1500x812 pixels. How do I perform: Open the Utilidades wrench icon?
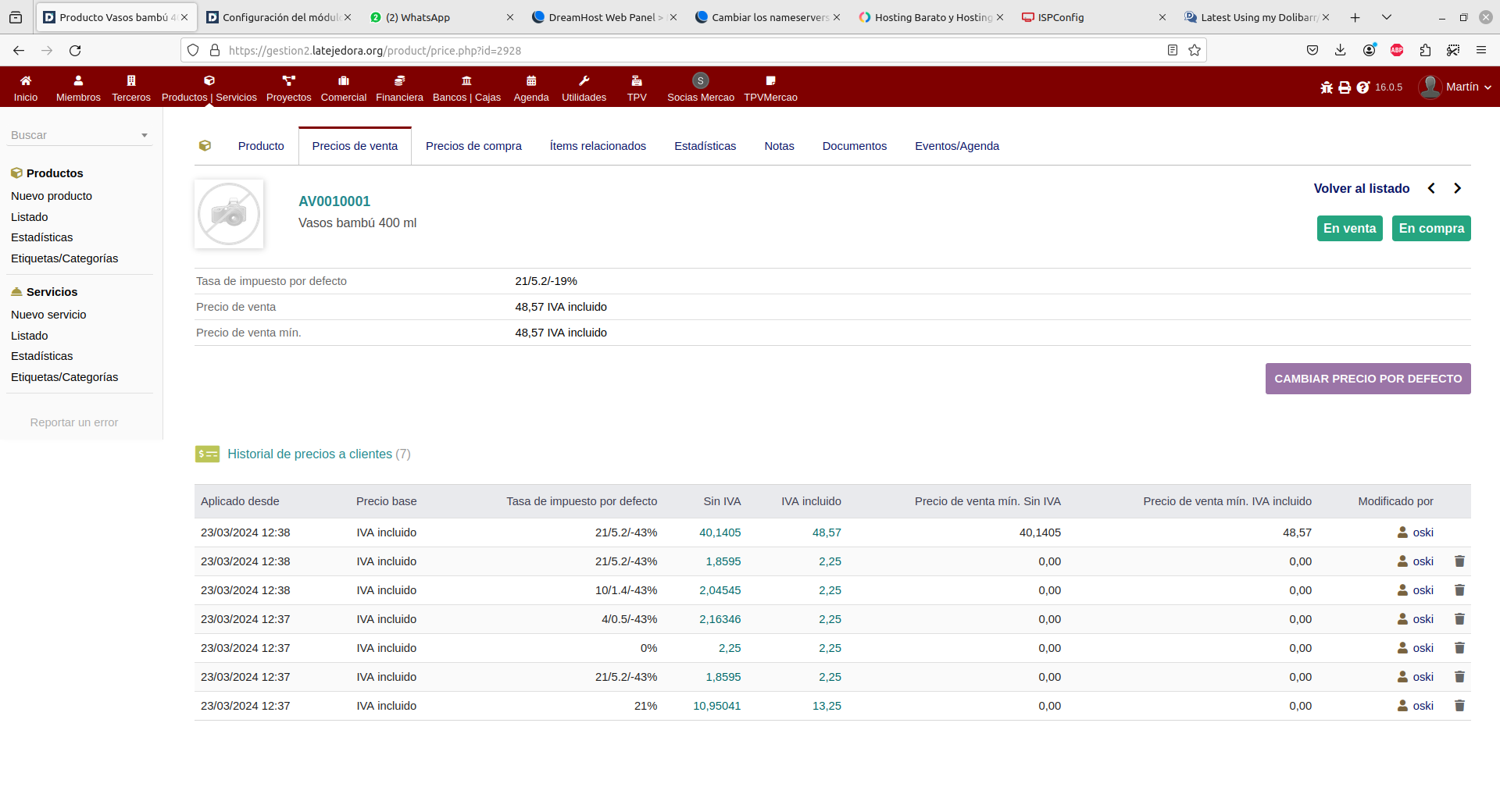click(x=584, y=80)
